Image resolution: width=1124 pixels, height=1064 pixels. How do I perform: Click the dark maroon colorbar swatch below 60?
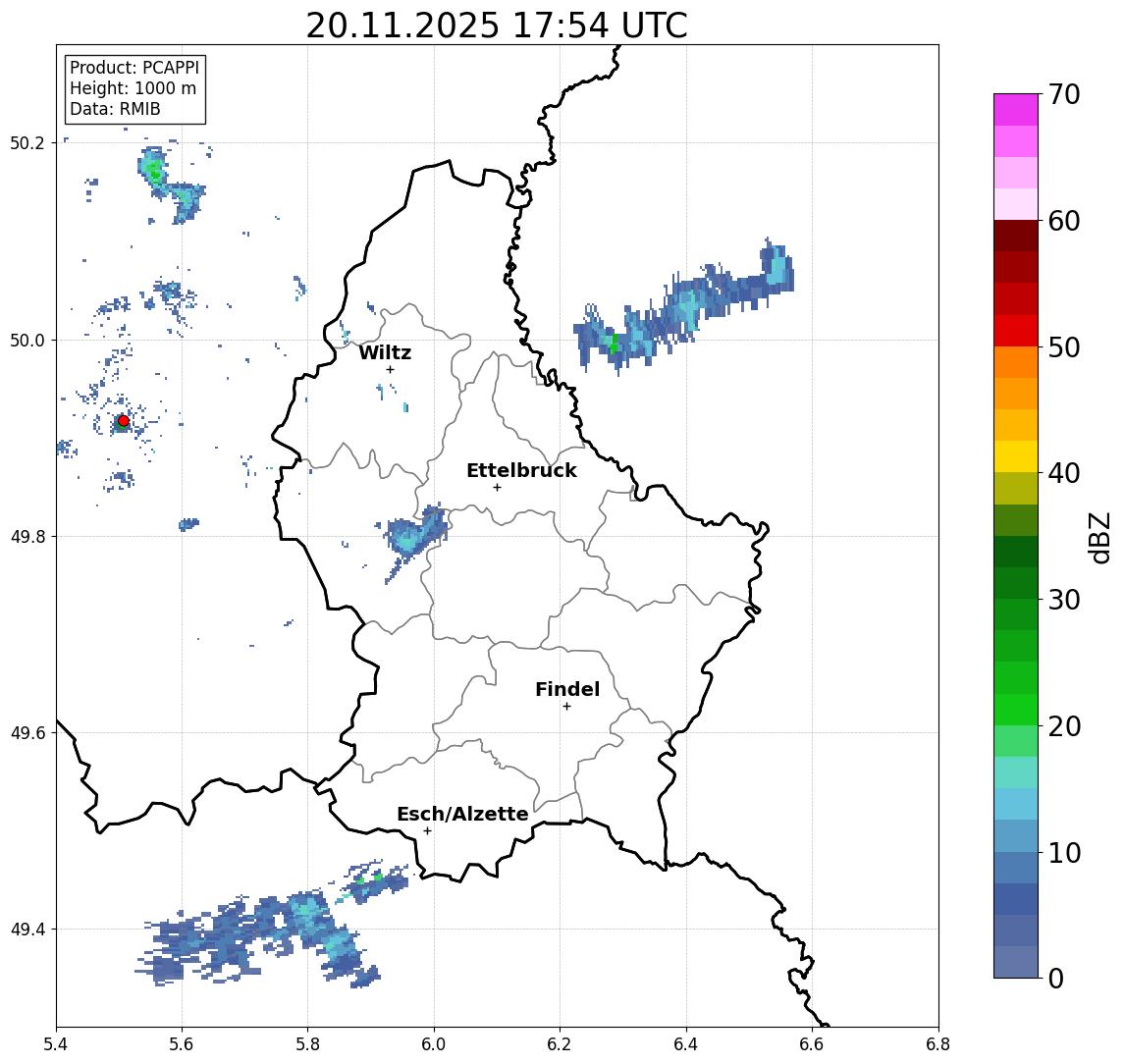1016,236
